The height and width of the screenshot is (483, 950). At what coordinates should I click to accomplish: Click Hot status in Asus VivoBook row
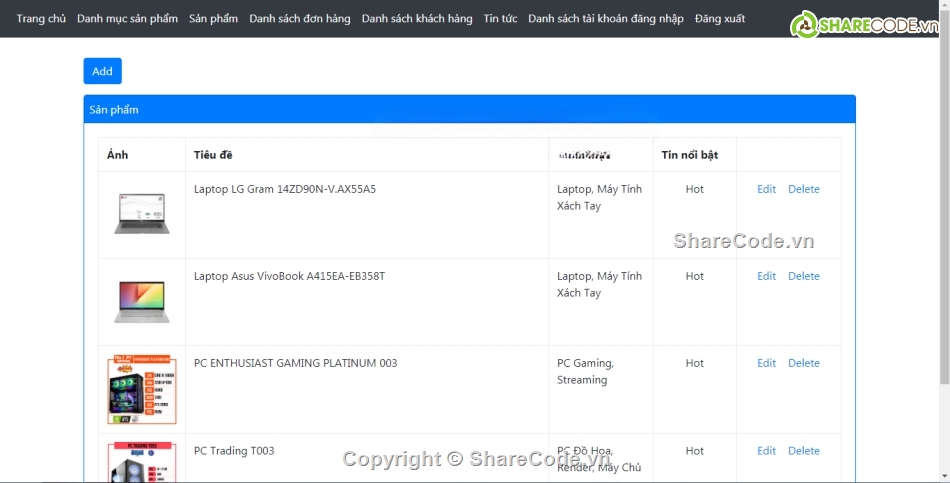pyautogui.click(x=695, y=276)
